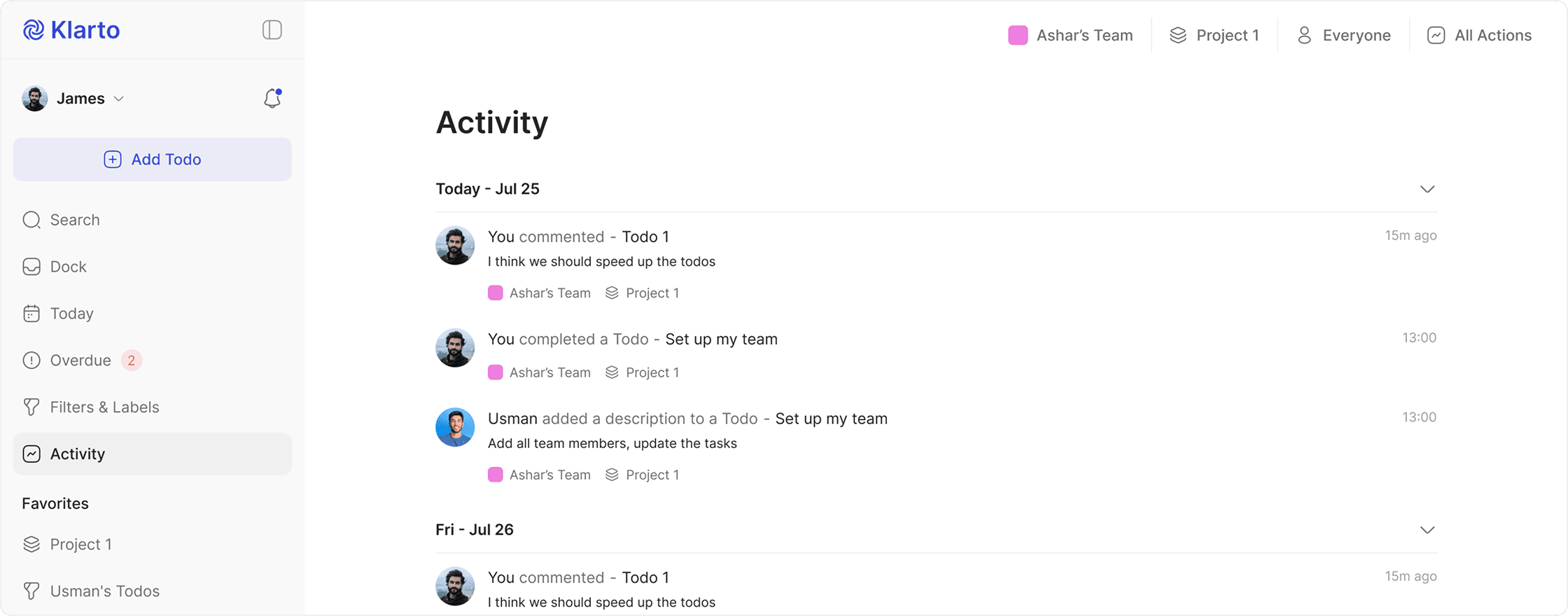Open Today view from the sidebar
Viewport: 1568px width, 616px height.
[71, 313]
